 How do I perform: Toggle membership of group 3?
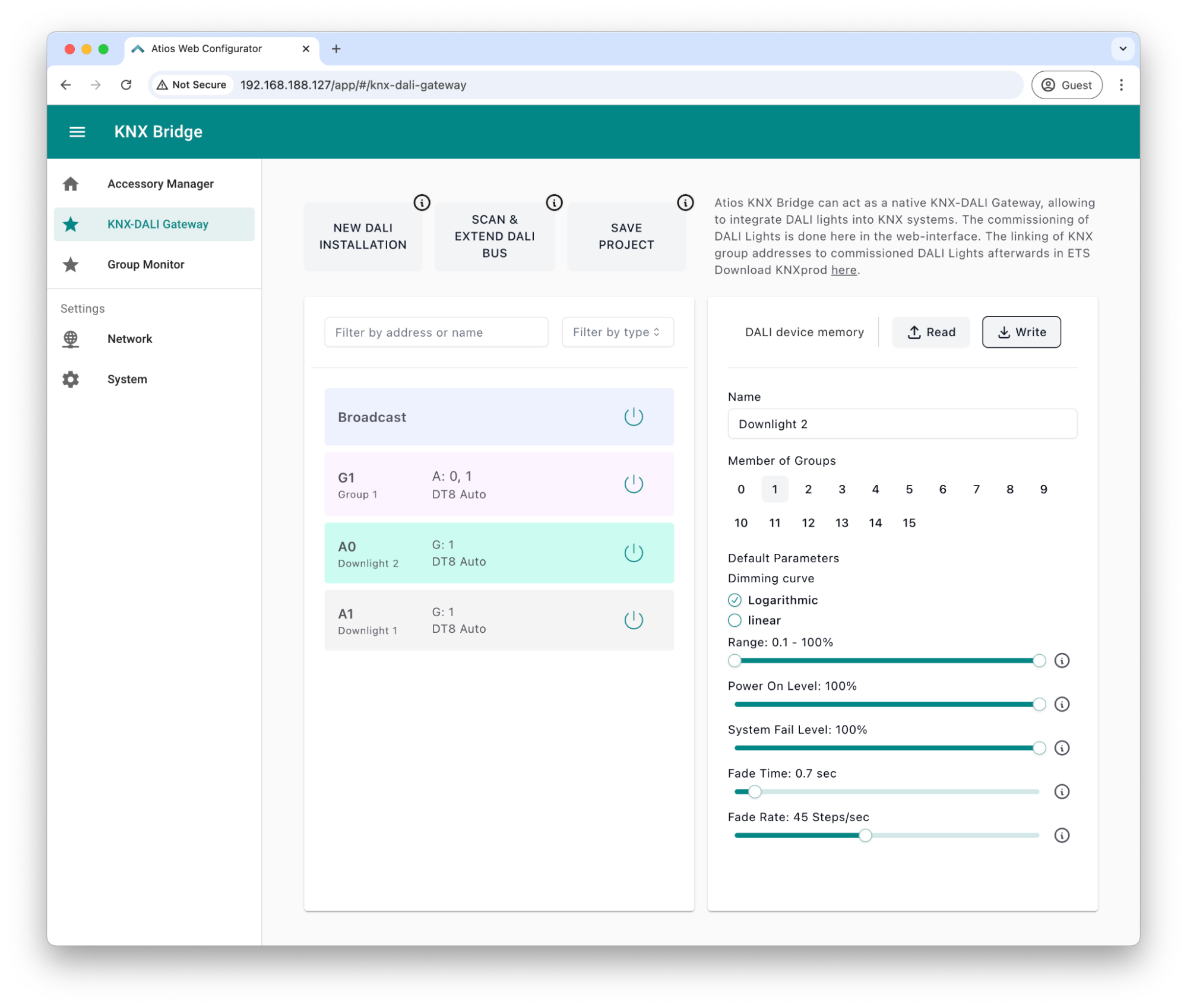(x=842, y=489)
